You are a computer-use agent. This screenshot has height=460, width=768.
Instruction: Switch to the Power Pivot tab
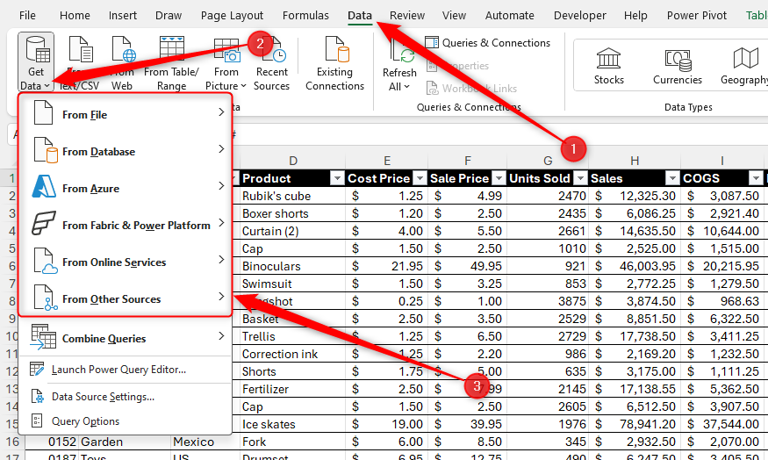coord(696,15)
